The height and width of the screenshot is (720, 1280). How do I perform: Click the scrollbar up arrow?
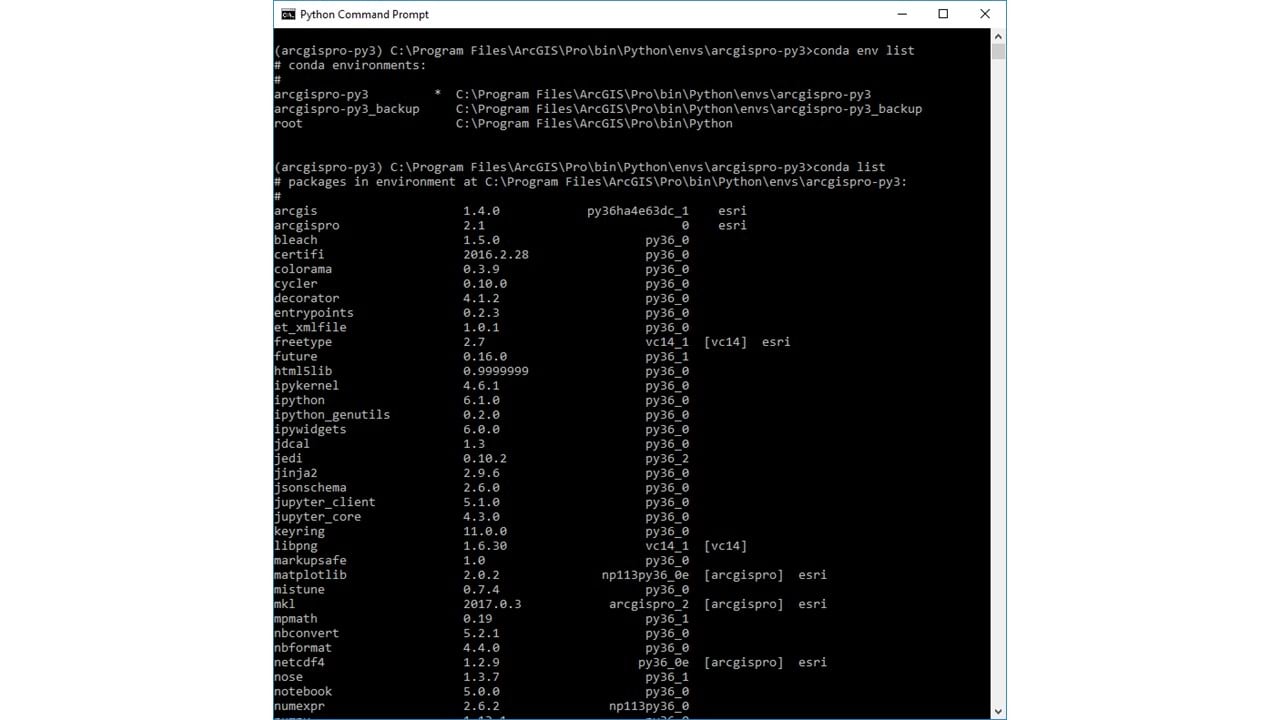pyautogui.click(x=998, y=36)
